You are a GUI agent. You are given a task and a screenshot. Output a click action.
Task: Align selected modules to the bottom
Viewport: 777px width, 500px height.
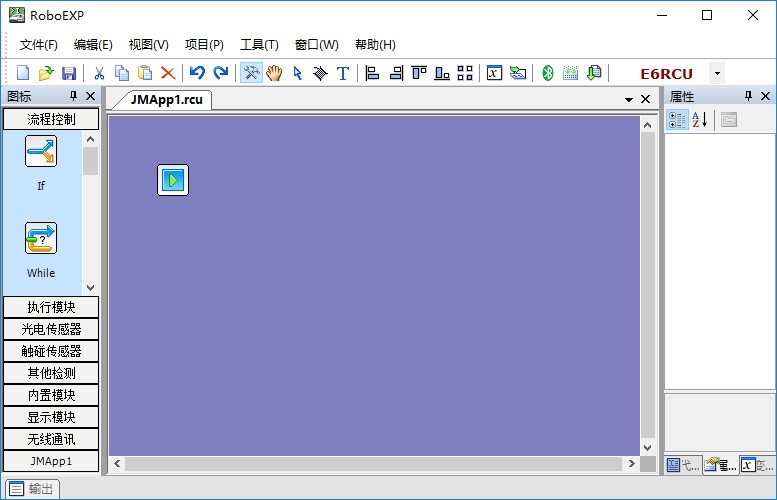pos(442,73)
